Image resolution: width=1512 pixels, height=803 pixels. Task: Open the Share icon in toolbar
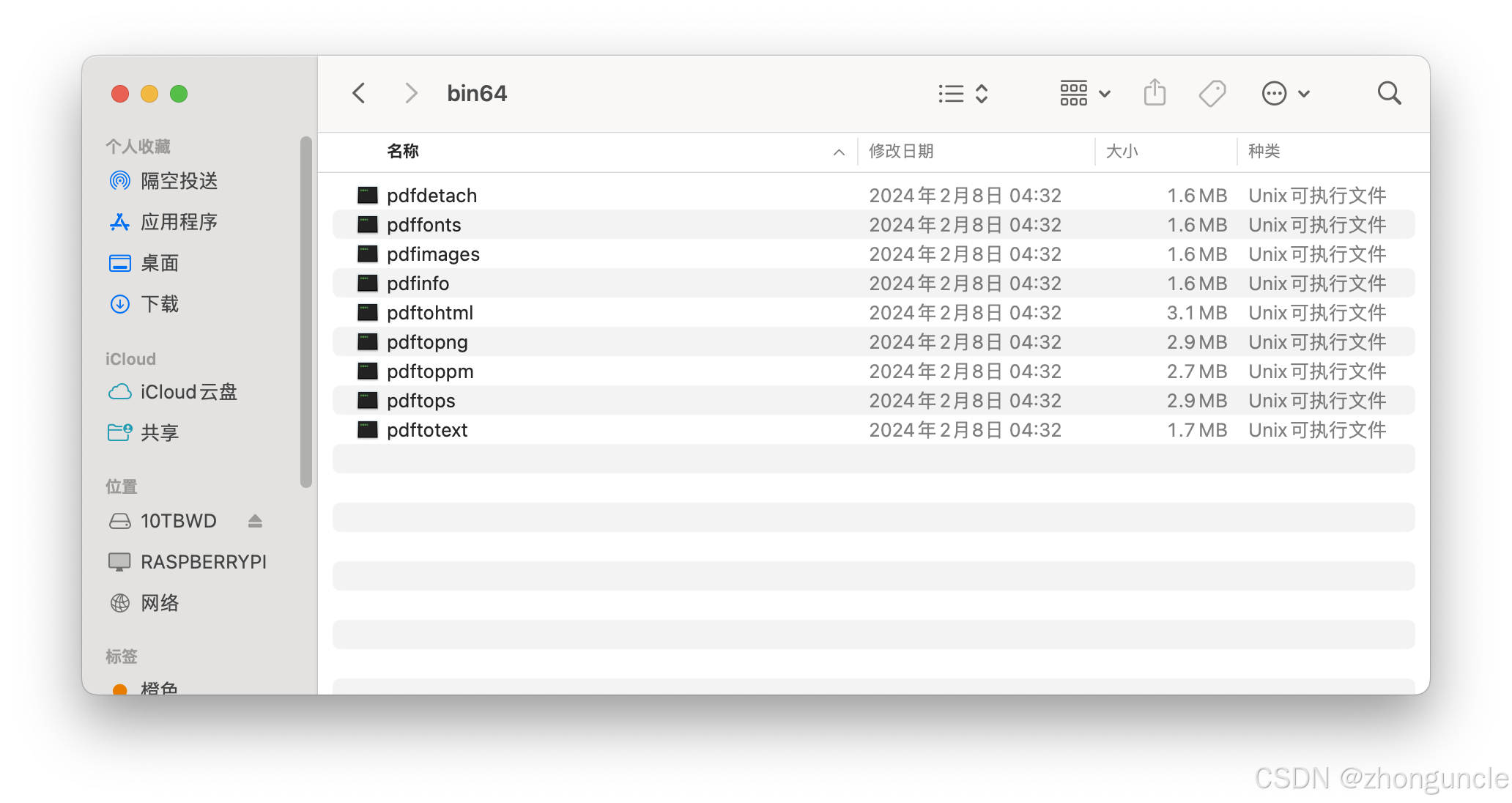coord(1155,93)
